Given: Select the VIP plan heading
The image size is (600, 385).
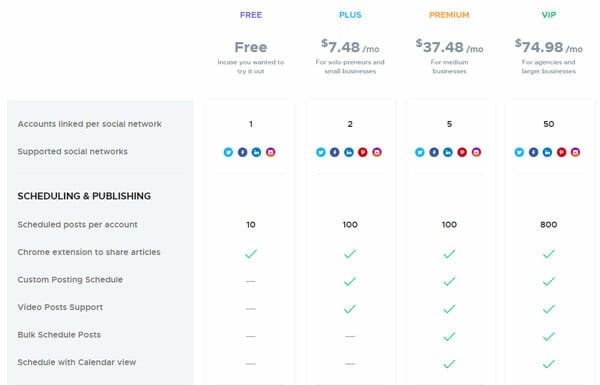Looking at the screenshot, I should 549,15.
